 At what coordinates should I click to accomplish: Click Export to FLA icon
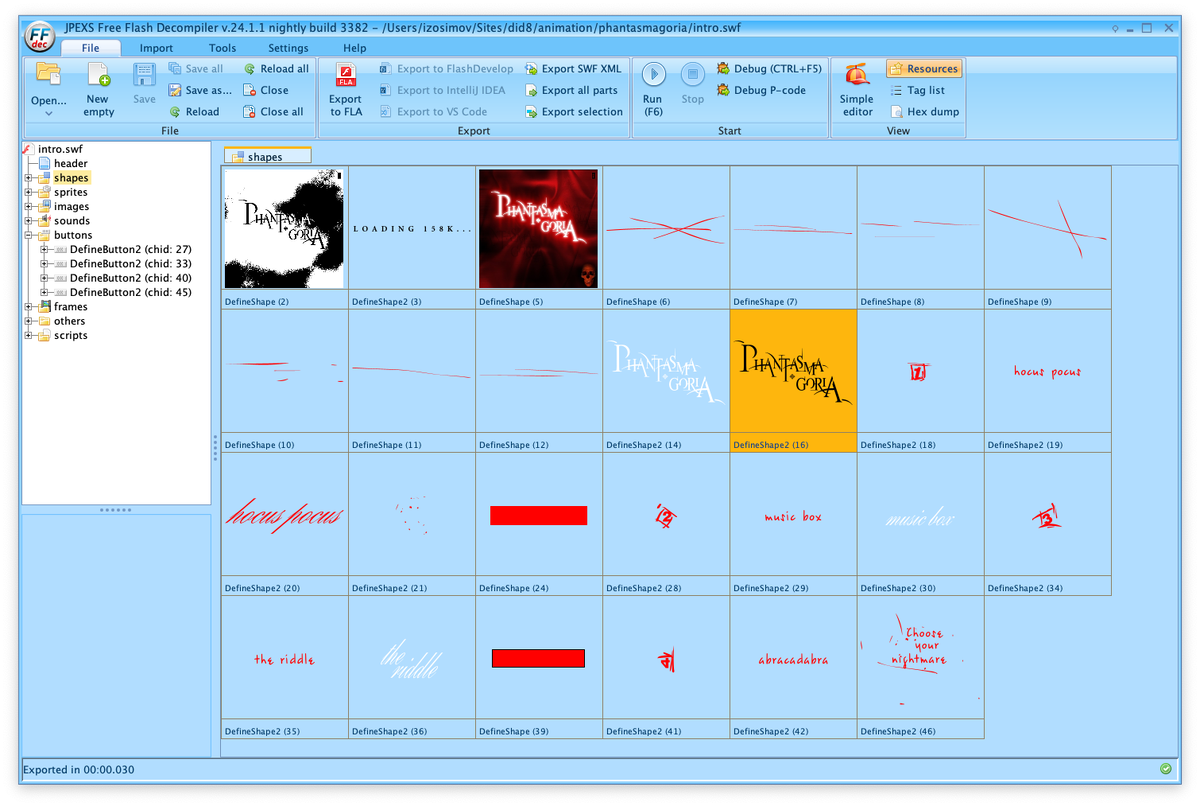[346, 76]
